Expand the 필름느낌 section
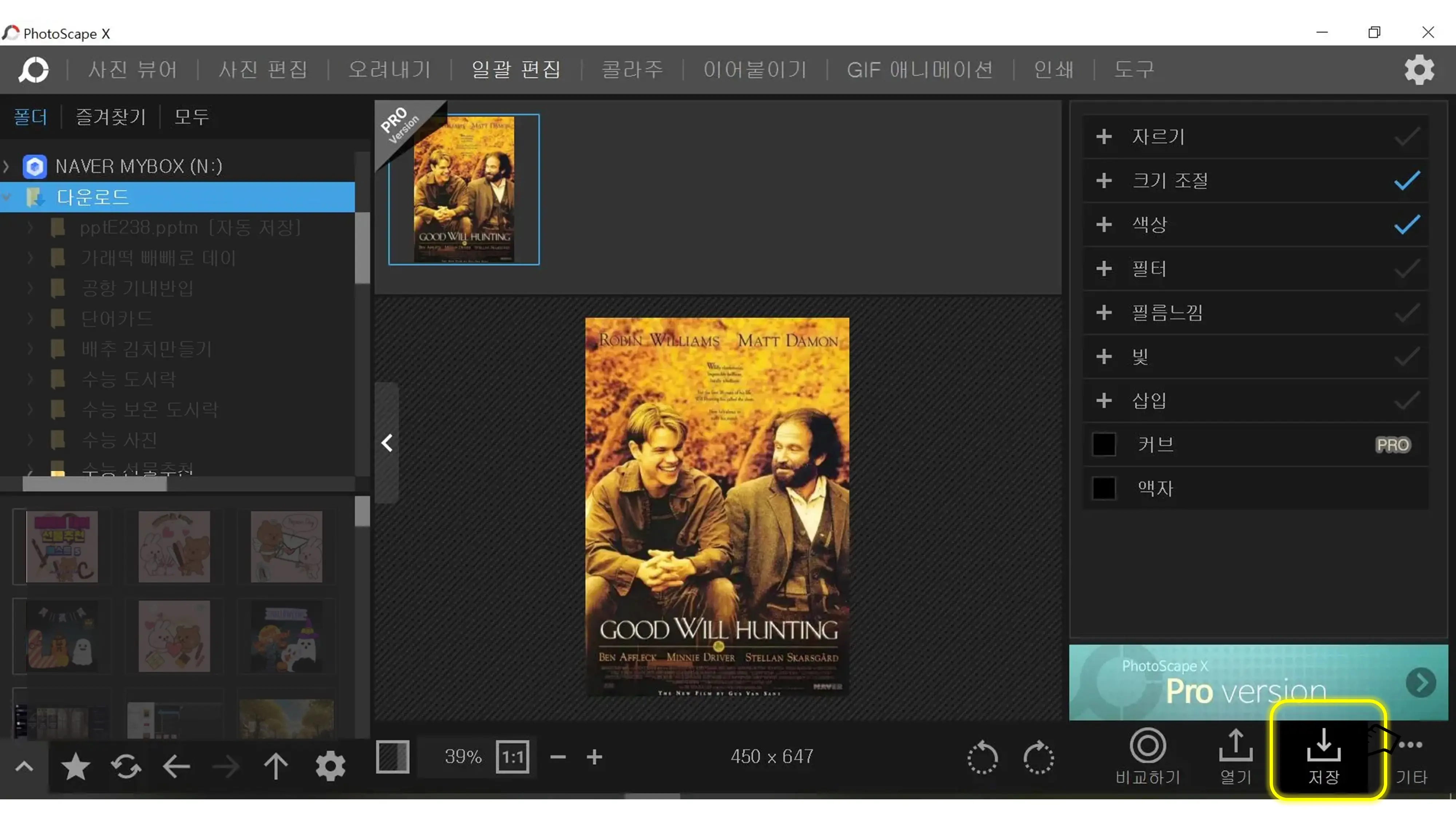Screen dimensions: 1456x819 [x=1104, y=313]
